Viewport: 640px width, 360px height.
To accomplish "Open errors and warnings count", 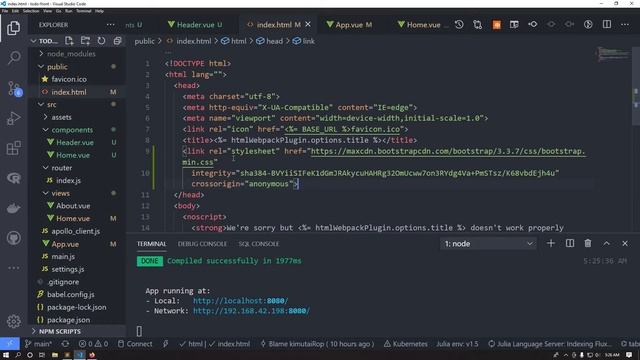I will point(93,344).
